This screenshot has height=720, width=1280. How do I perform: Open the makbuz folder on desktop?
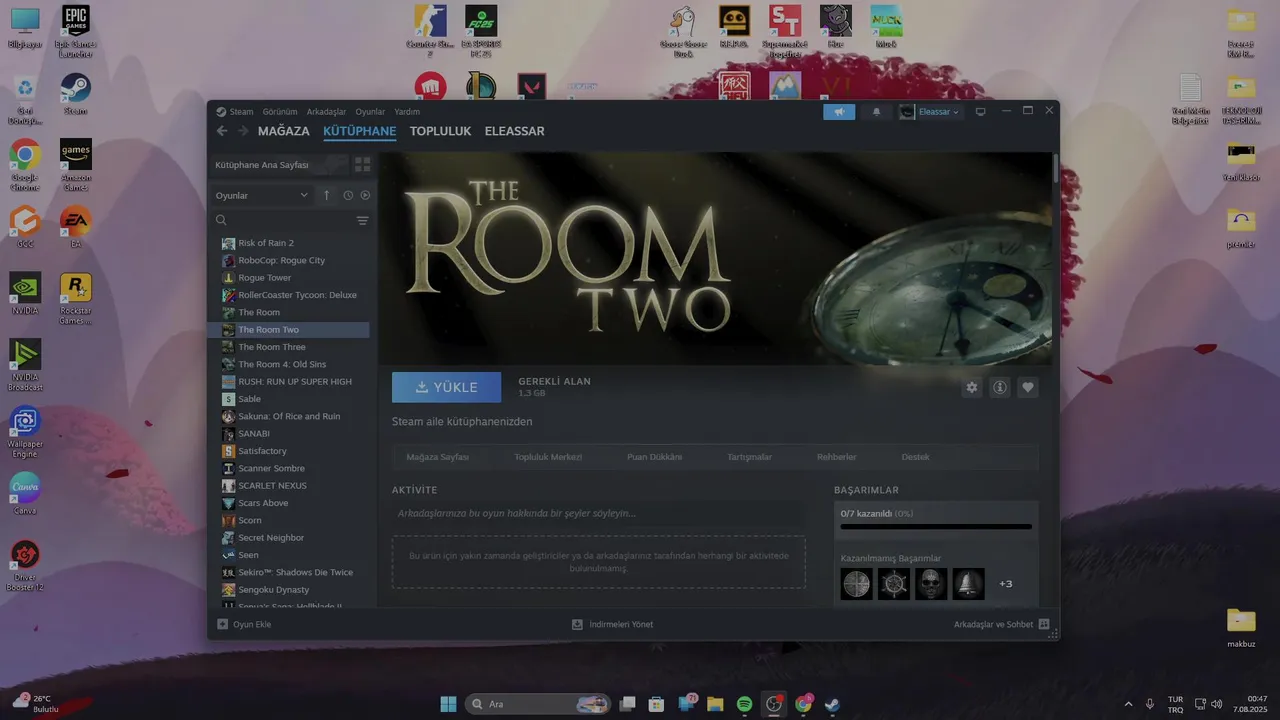(x=1241, y=628)
